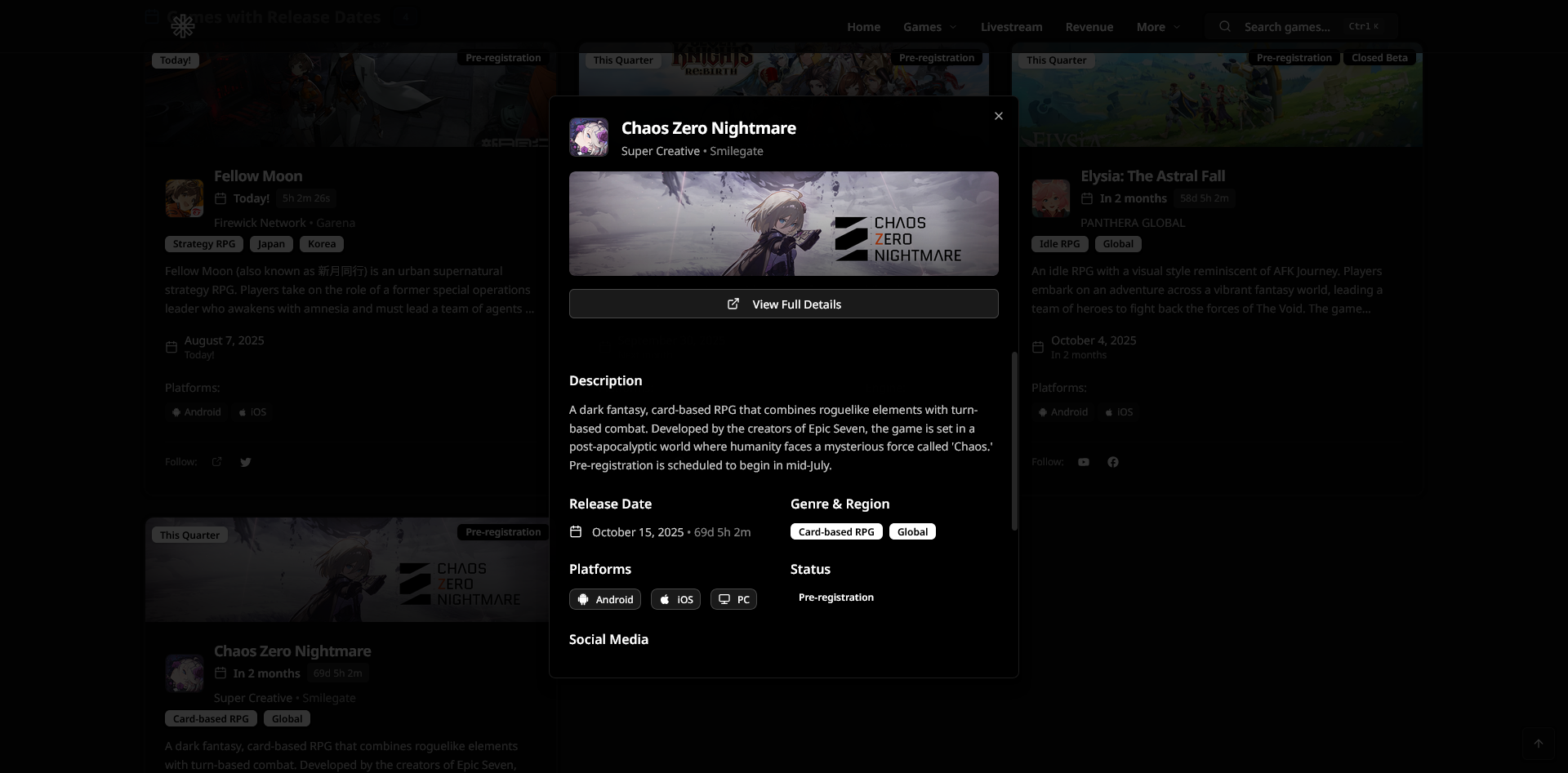Click Chaos Zero Nightmare card avatar icon
Screen dimensions: 1568x773
pyautogui.click(x=185, y=673)
